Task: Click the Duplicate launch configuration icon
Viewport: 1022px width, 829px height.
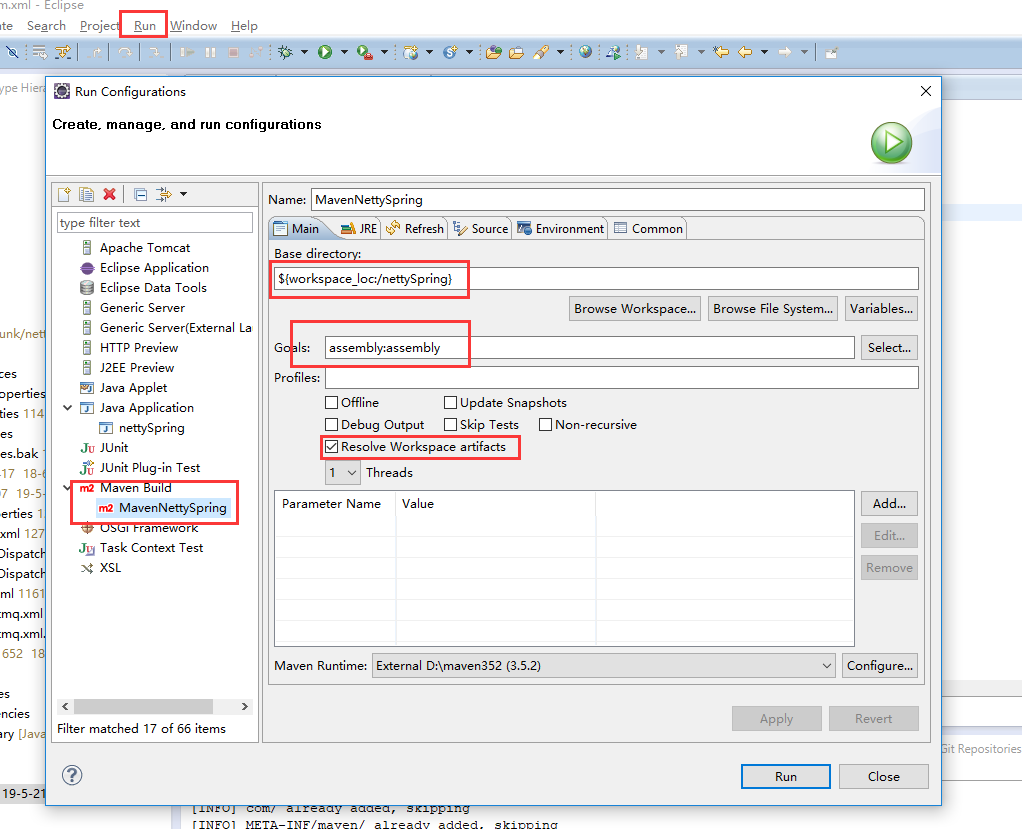Action: 86,194
